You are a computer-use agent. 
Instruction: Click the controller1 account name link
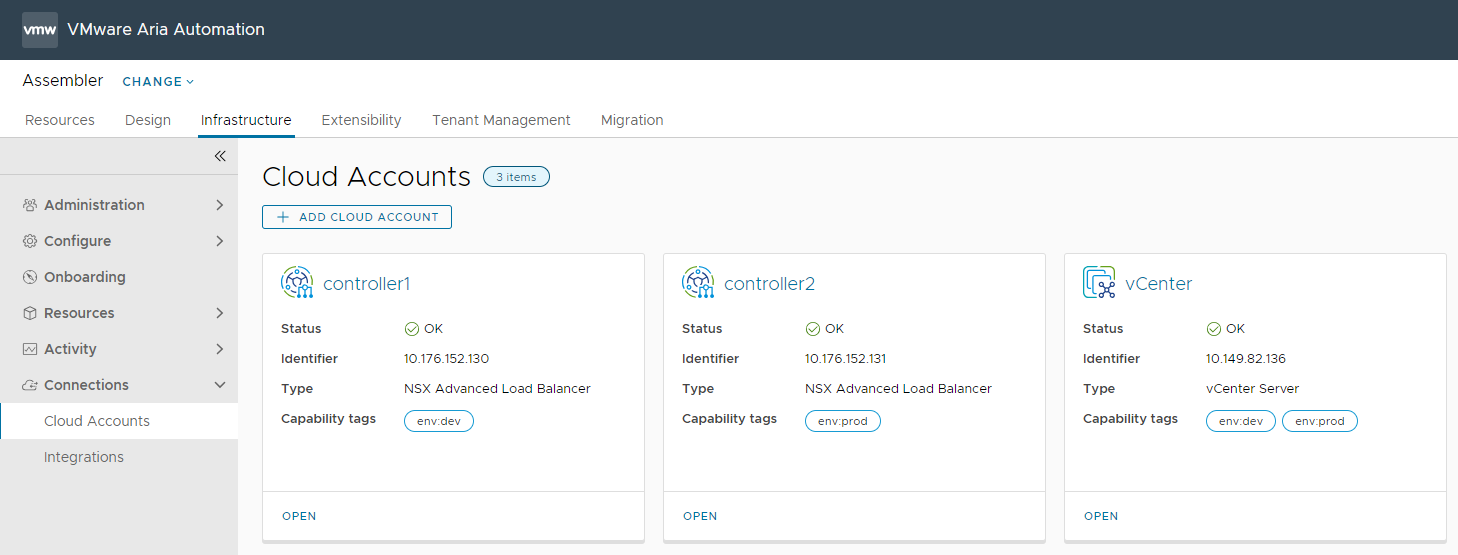pos(367,284)
